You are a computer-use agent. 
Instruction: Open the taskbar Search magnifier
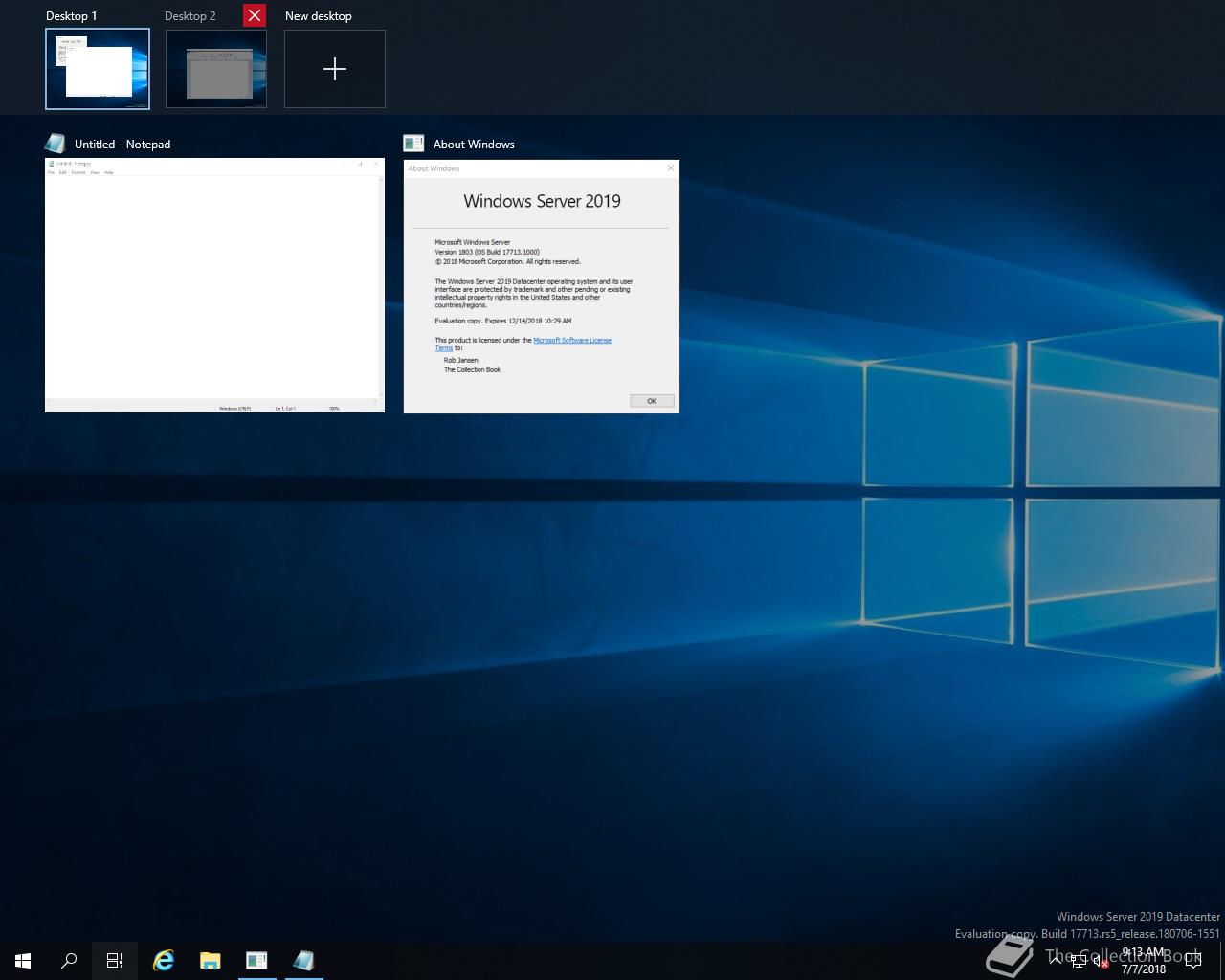[x=69, y=960]
